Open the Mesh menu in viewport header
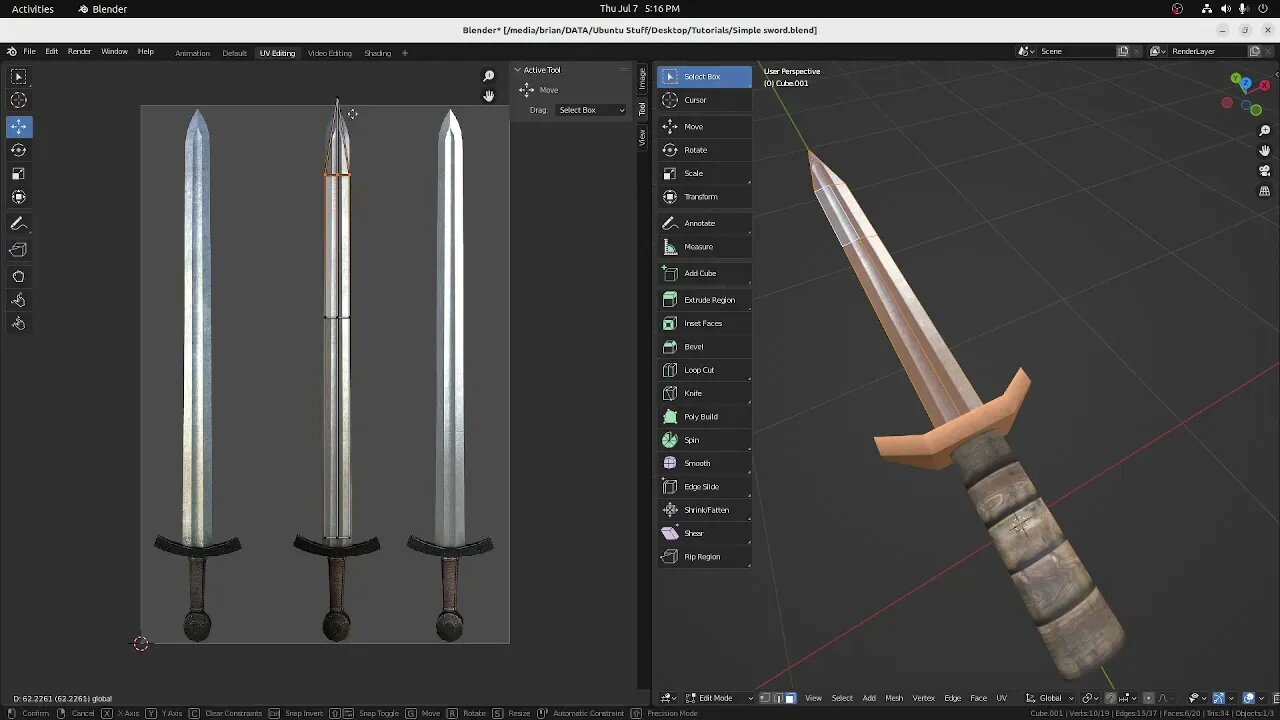 coord(894,698)
